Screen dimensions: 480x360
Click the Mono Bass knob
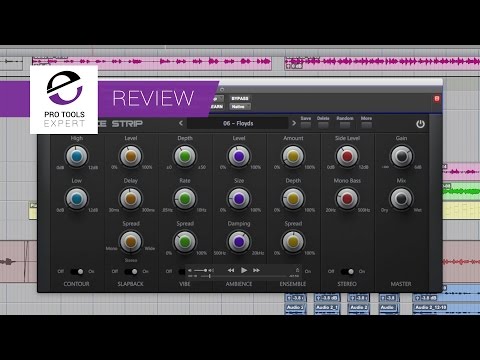tap(347, 199)
